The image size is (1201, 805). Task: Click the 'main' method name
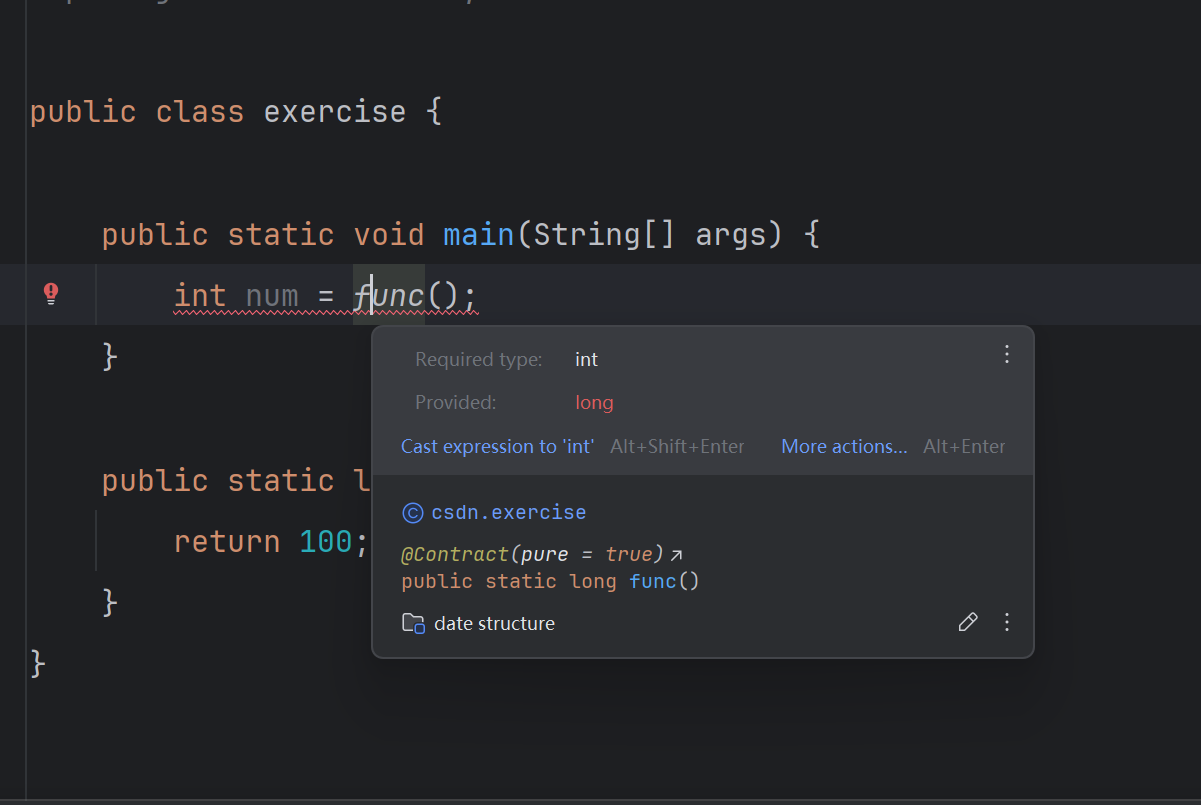(x=479, y=235)
